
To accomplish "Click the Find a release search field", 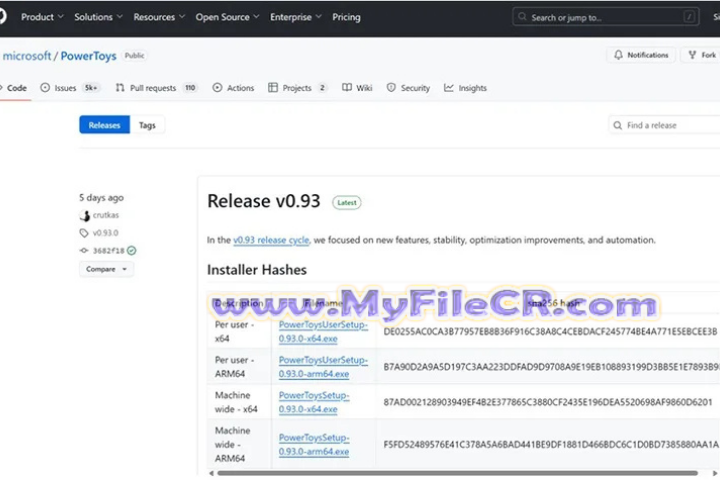I will pyautogui.click(x=664, y=125).
